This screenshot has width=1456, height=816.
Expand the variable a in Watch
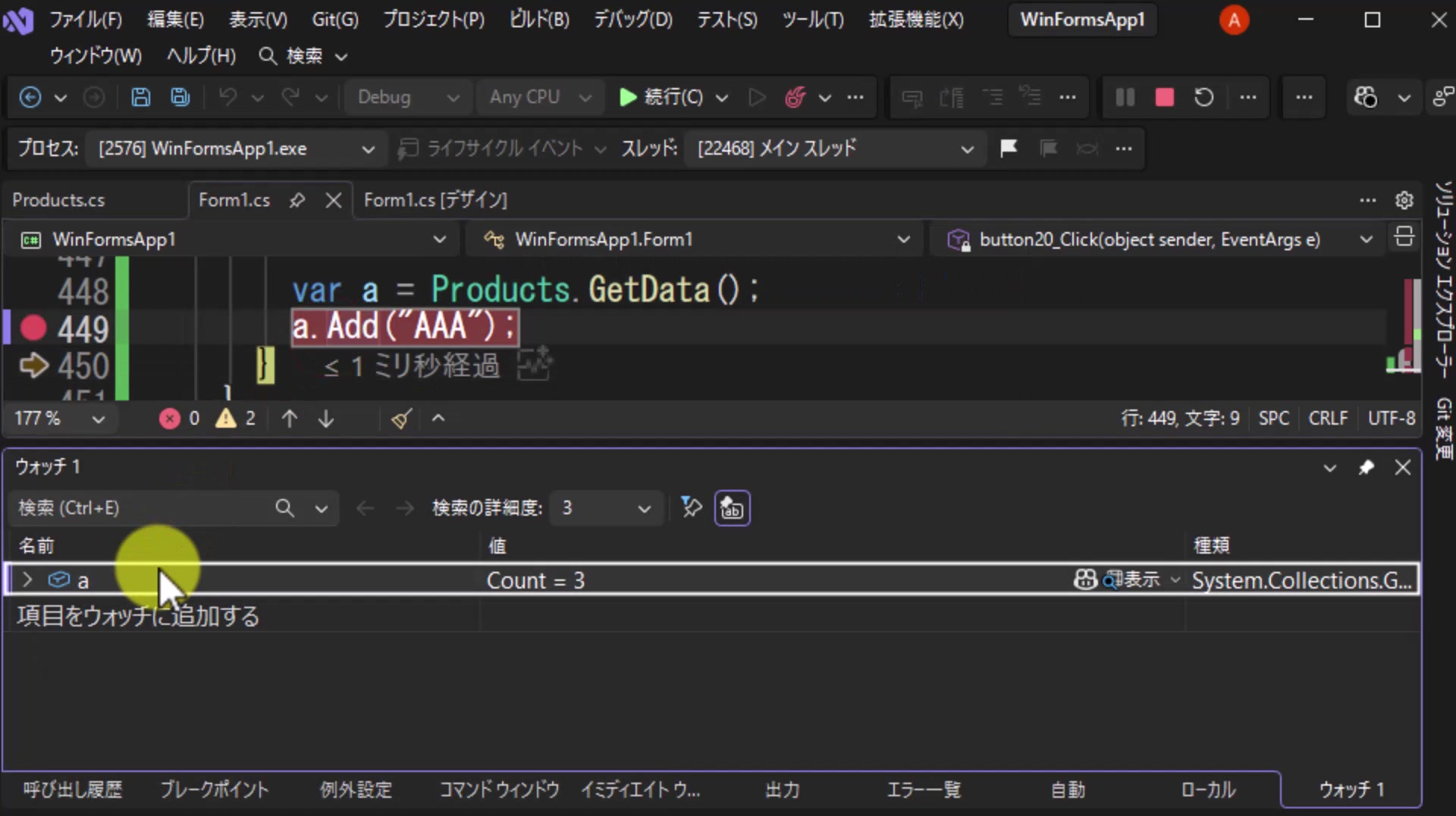pyautogui.click(x=28, y=580)
